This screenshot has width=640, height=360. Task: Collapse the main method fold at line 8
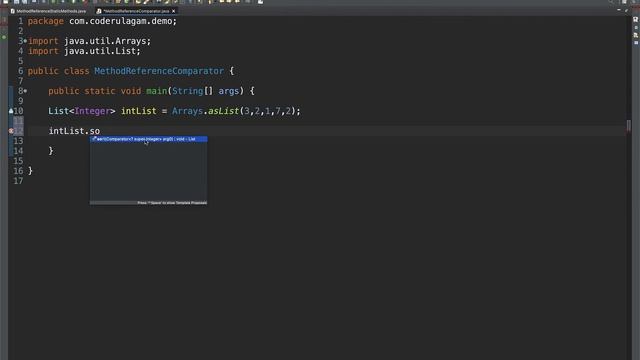click(x=25, y=91)
